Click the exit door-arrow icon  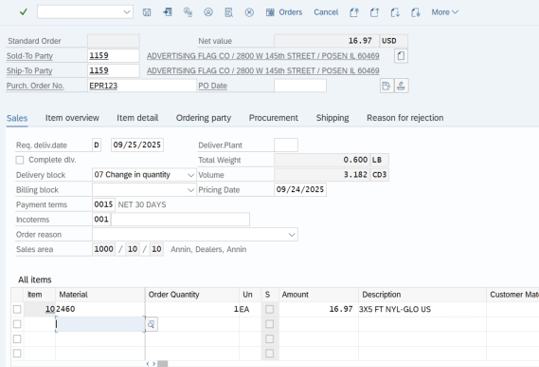(167, 12)
